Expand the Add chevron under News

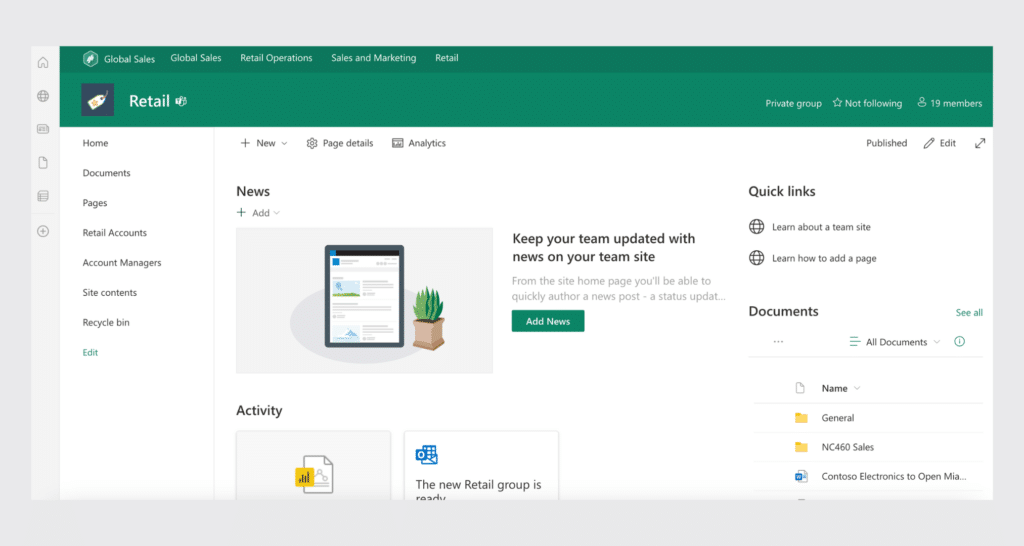277,213
